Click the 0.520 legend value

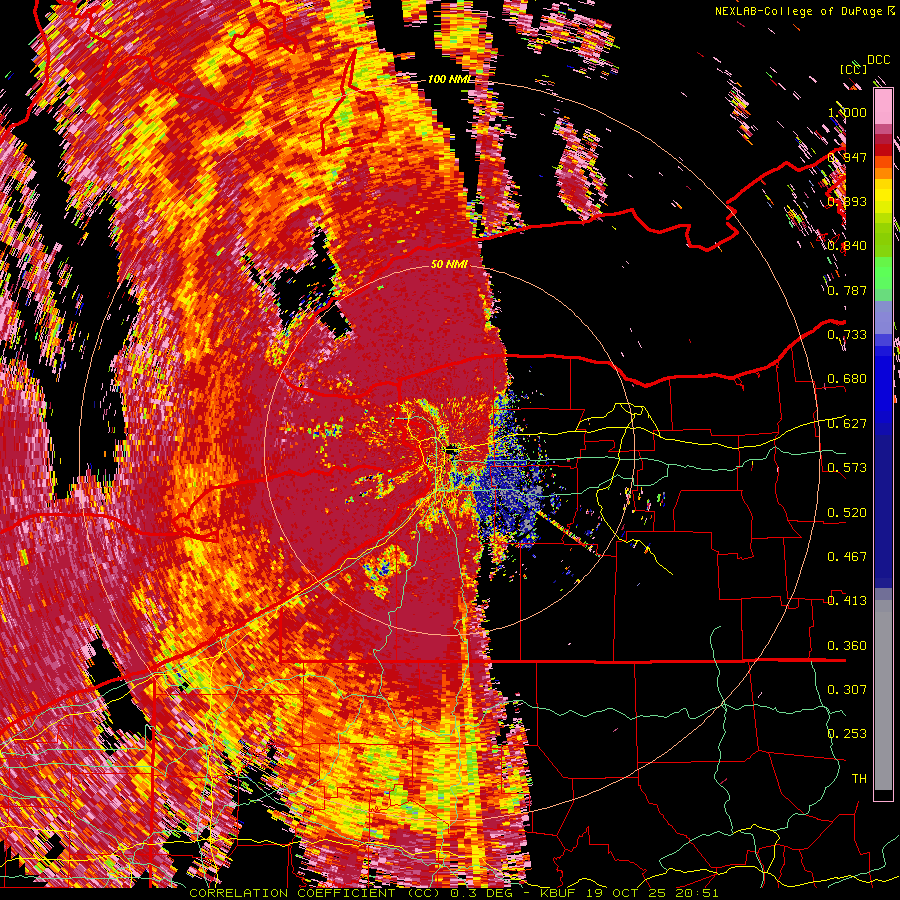[x=847, y=513]
